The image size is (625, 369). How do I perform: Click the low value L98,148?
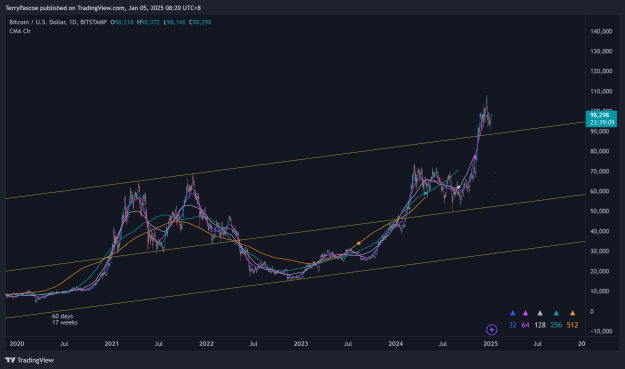(174, 22)
